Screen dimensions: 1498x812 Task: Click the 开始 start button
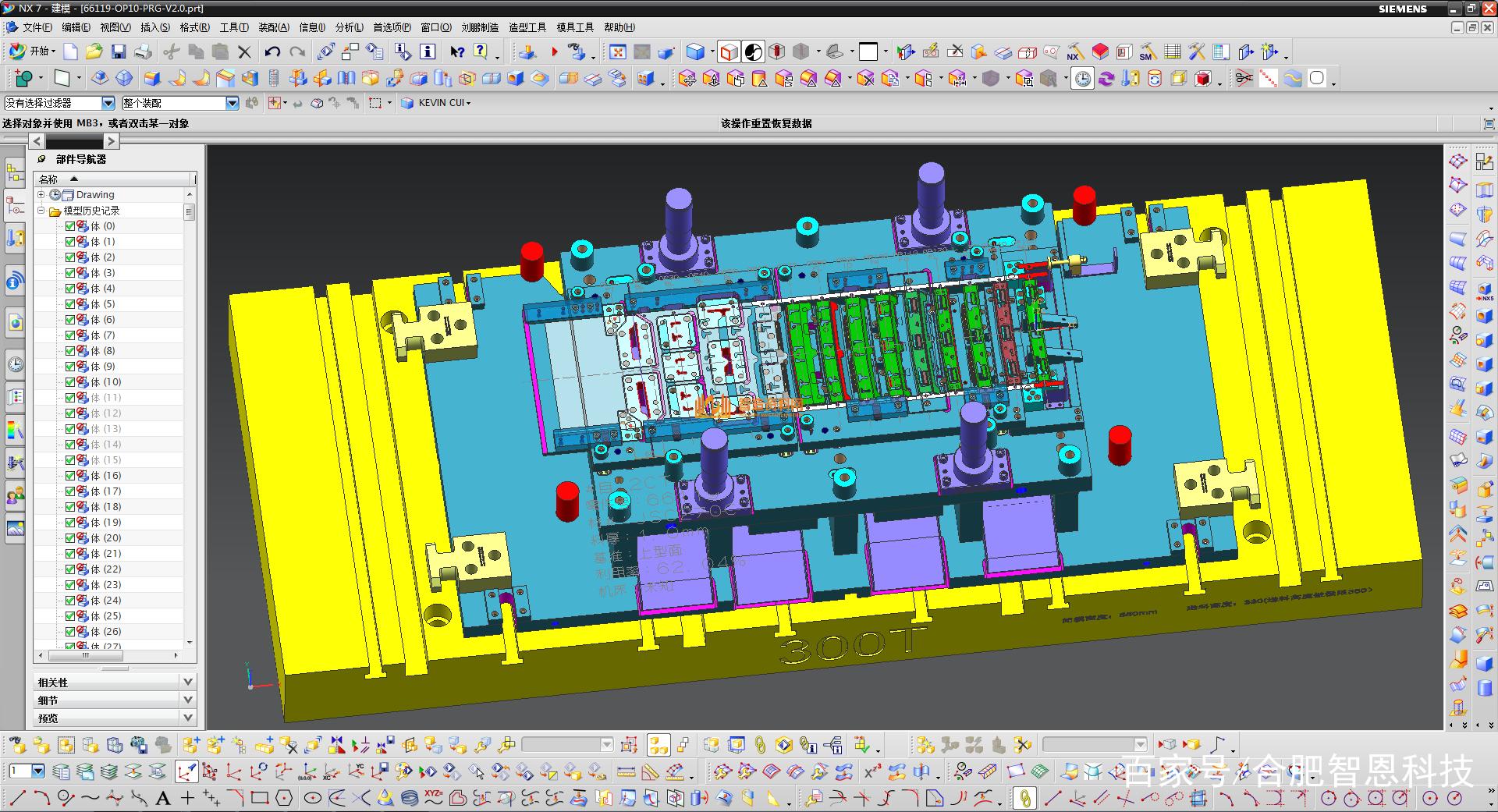point(31,51)
